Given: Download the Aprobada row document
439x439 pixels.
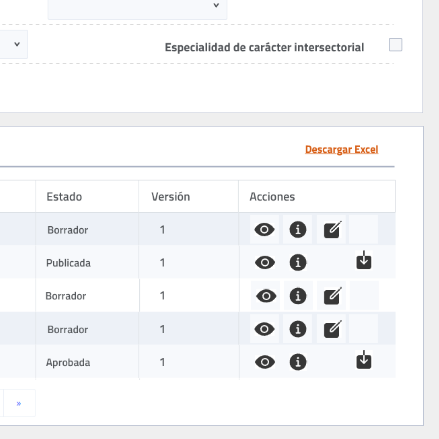Looking at the screenshot, I should click(x=364, y=360).
